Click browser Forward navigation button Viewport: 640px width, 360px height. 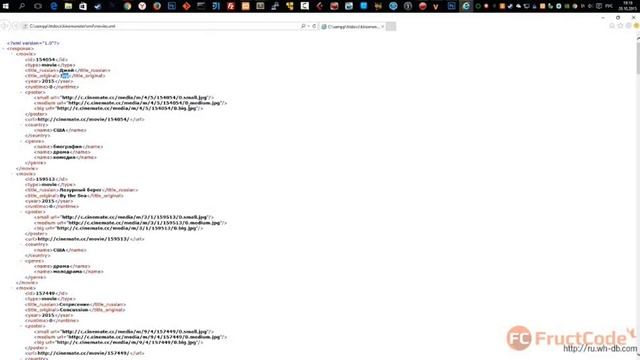pos(15,26)
